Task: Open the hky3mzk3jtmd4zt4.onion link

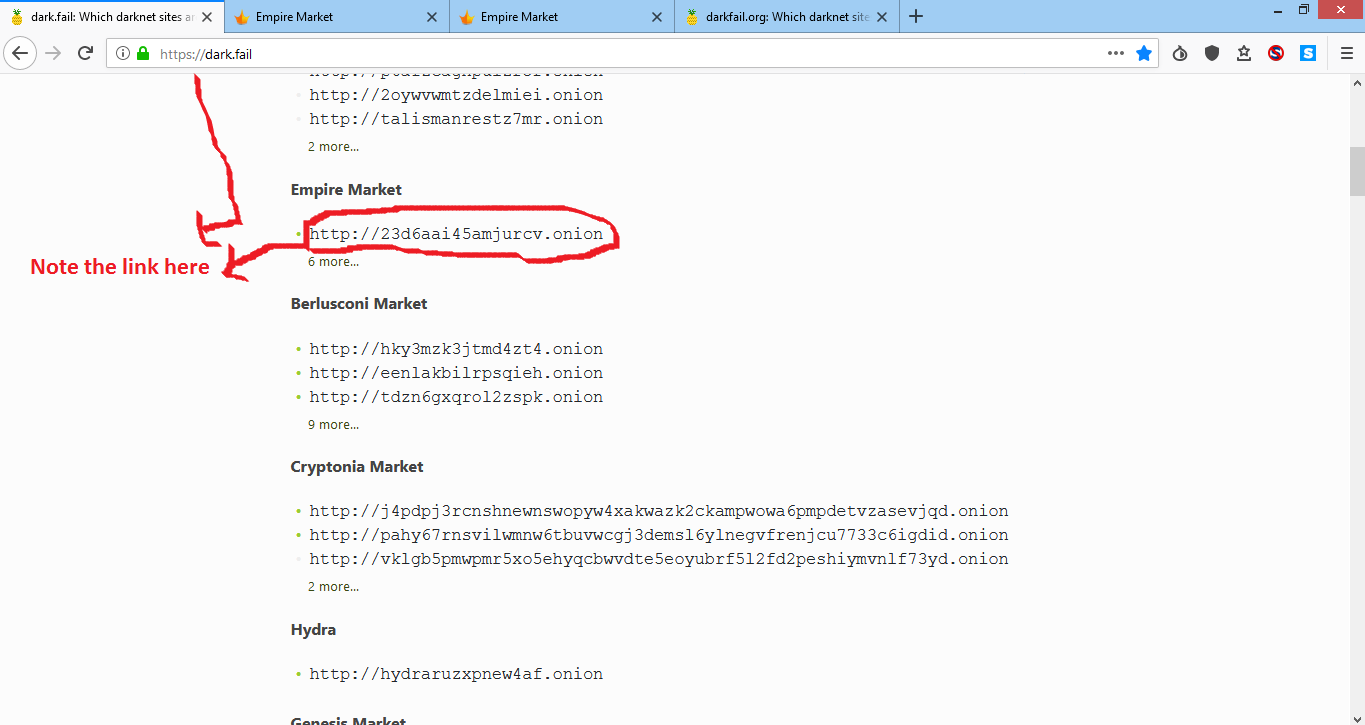Action: pyautogui.click(x=456, y=350)
